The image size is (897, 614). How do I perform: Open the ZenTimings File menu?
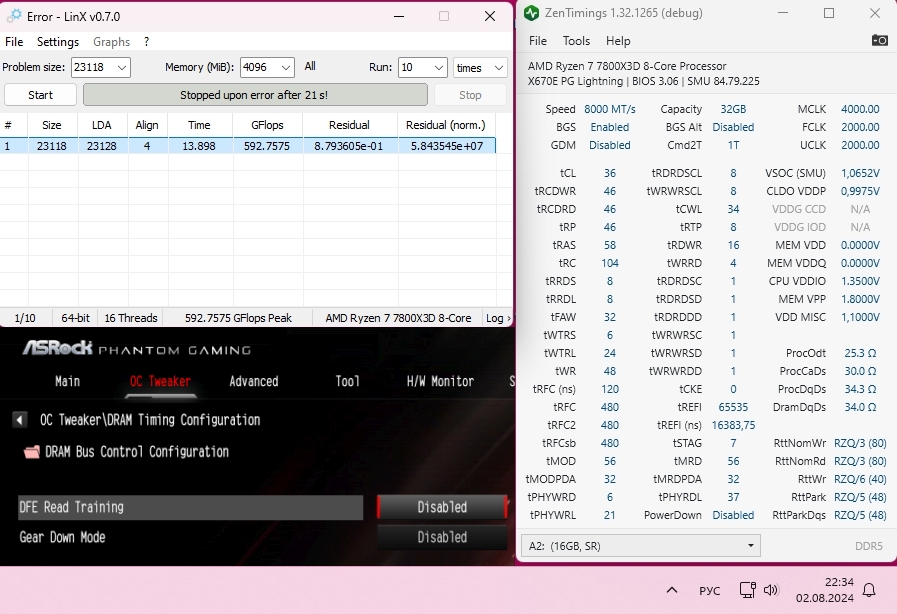click(538, 41)
